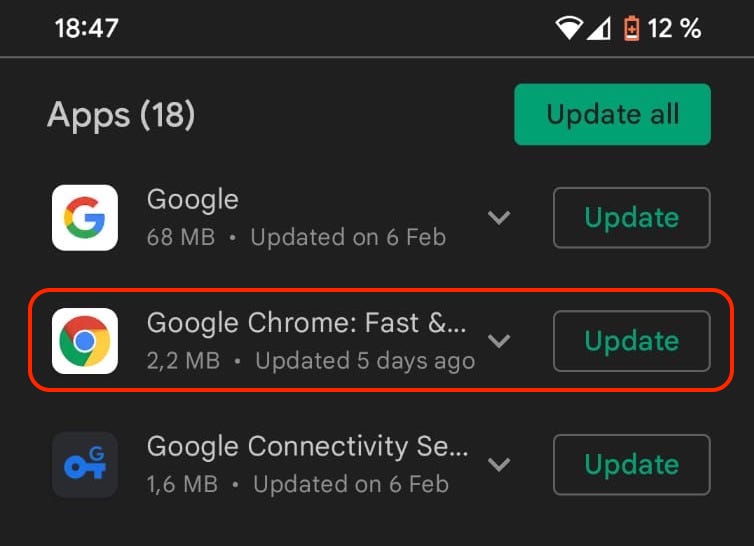Tap the Google app icon
Screen dimensions: 754x546
[85, 217]
